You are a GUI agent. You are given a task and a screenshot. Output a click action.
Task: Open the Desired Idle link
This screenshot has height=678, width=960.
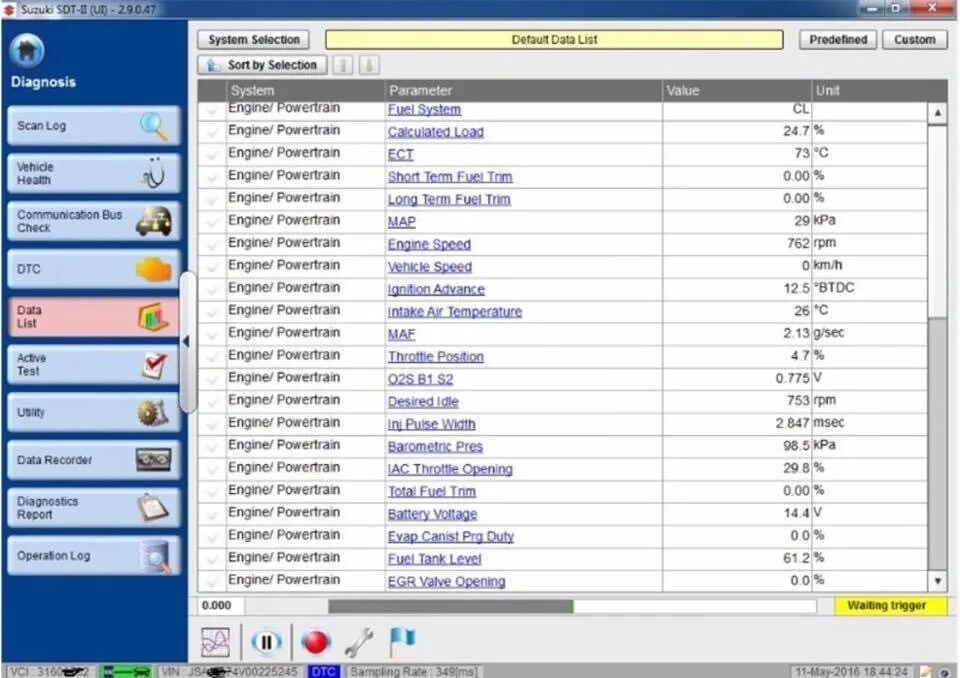coord(423,402)
